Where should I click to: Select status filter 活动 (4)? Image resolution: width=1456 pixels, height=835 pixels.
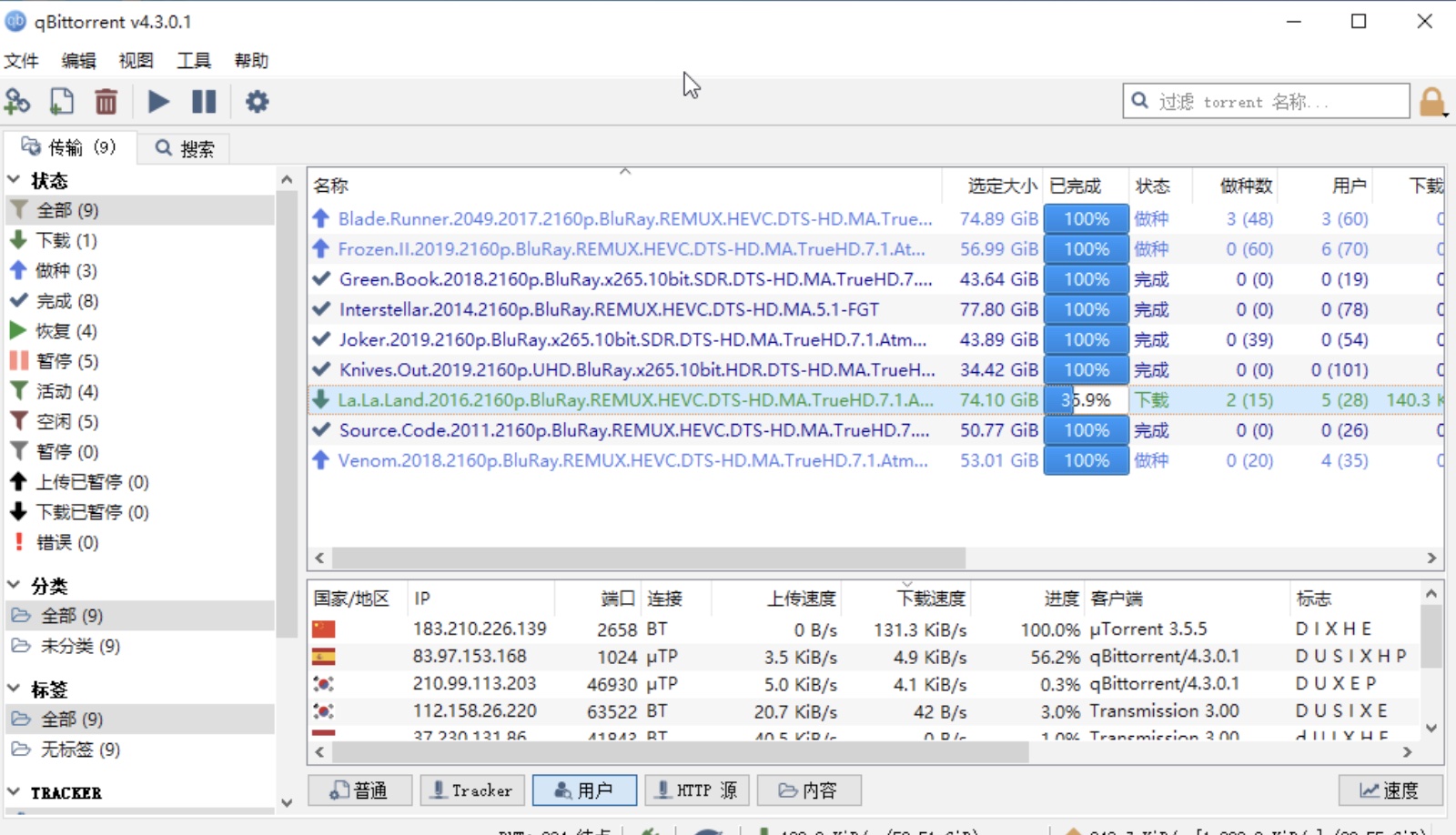140,391
